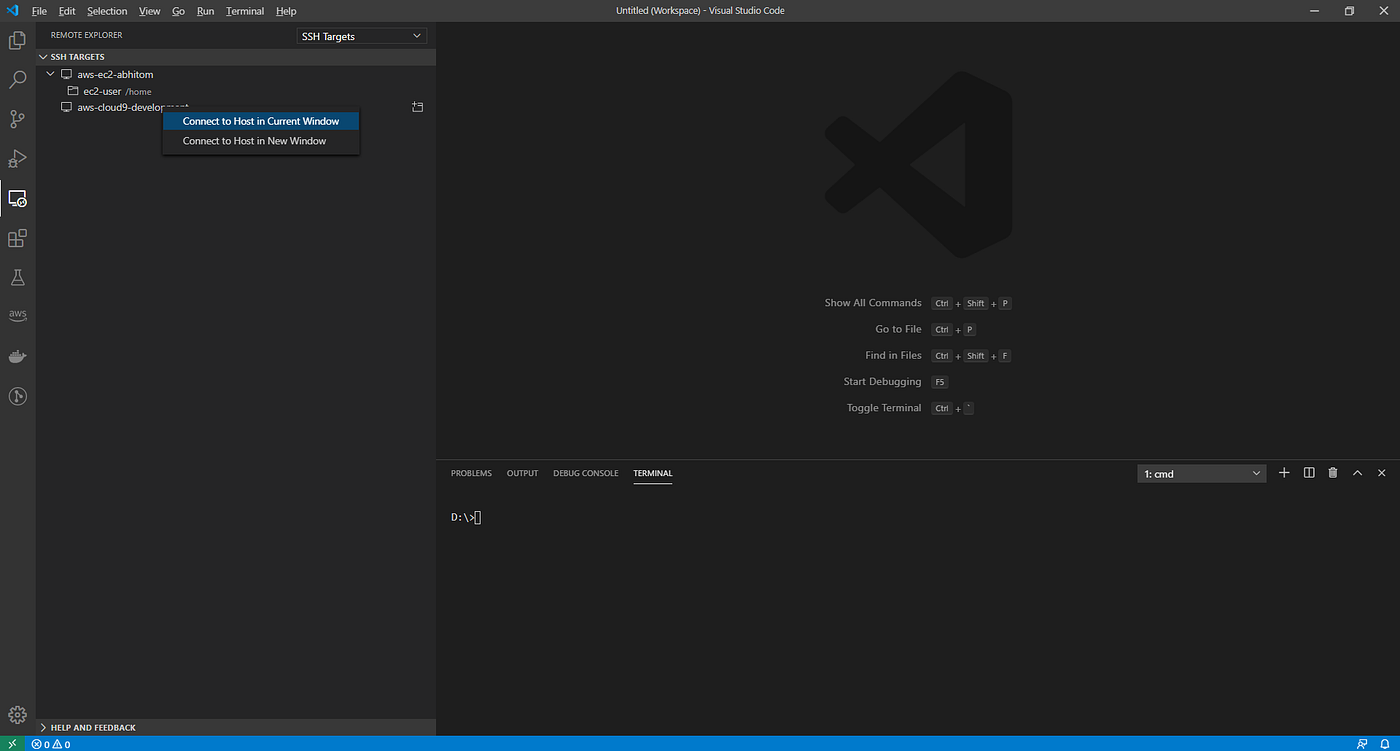The height and width of the screenshot is (751, 1400).
Task: Open the Testing view with the beaker icon
Action: 17,277
